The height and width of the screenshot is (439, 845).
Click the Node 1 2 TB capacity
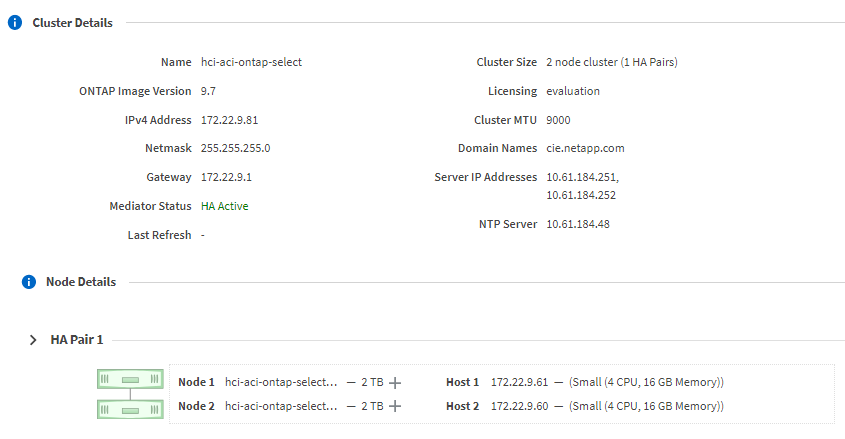click(371, 382)
